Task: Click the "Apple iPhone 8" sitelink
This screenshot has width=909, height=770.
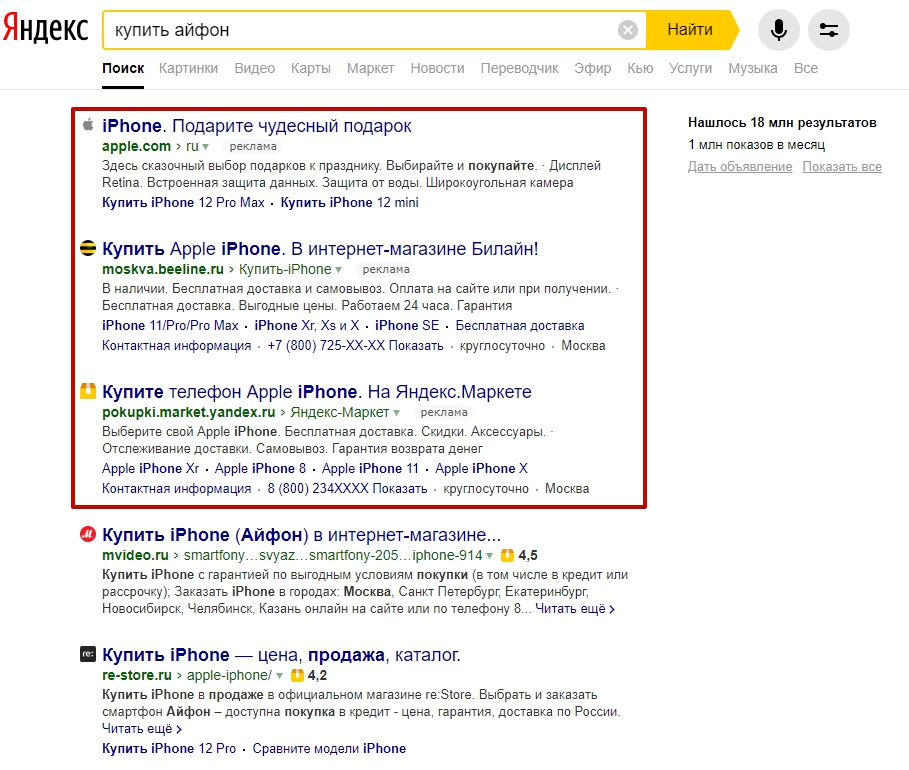Action: pos(260,468)
